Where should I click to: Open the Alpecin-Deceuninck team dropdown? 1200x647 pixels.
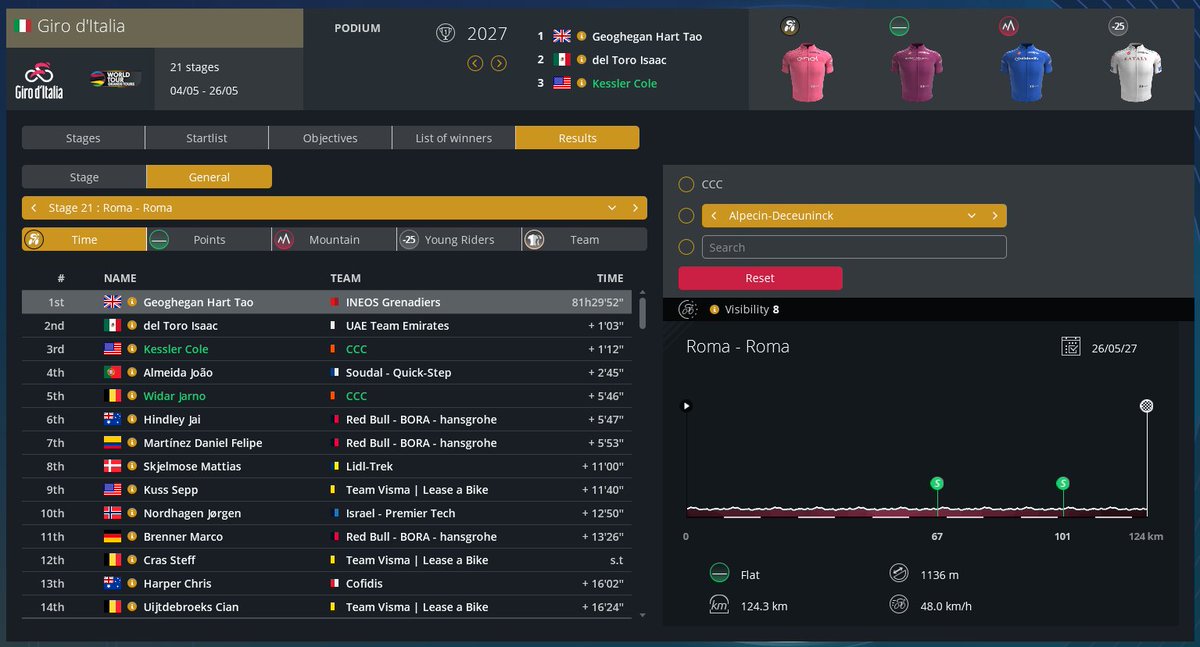tap(970, 215)
